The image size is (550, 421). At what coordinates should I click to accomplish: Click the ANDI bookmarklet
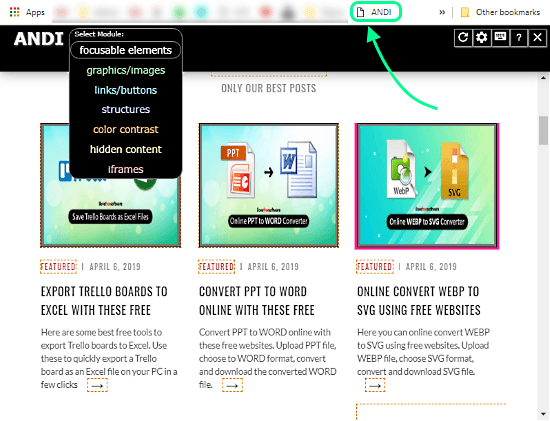(375, 12)
